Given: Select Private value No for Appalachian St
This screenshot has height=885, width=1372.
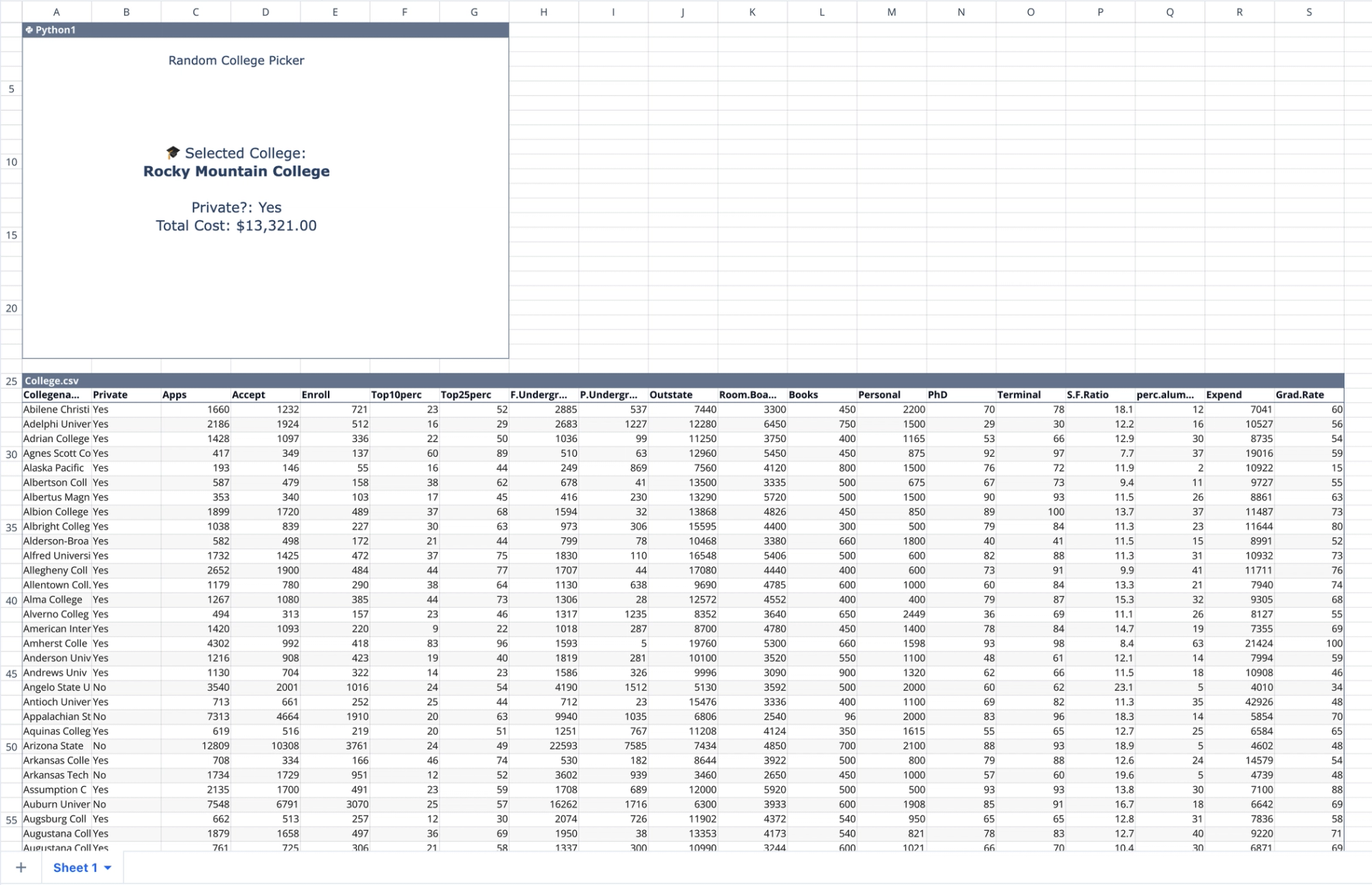Looking at the screenshot, I should pyautogui.click(x=126, y=716).
